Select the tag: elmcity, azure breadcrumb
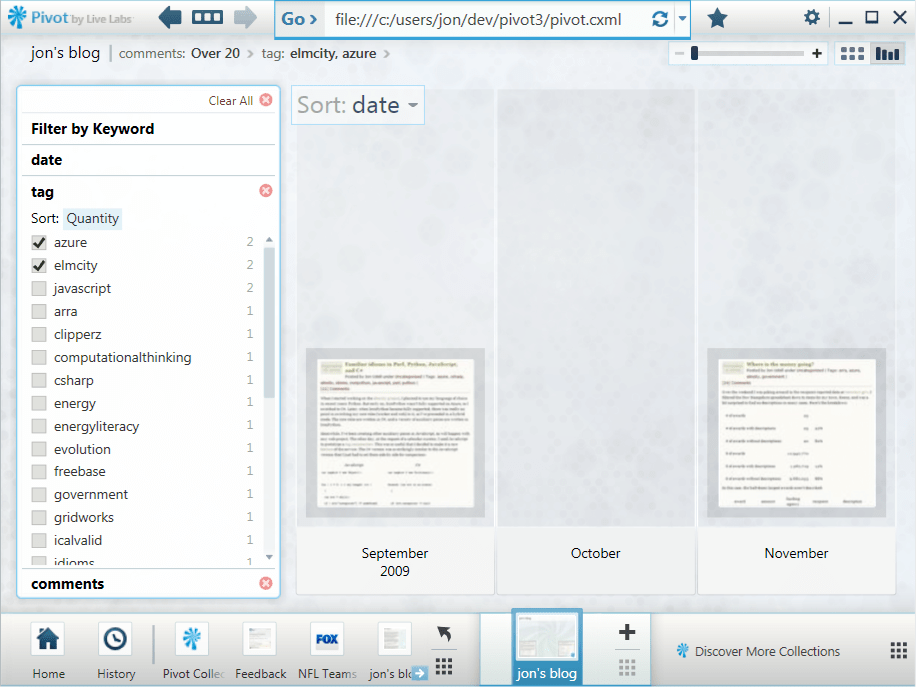Screen dimensions: 916x687 (319, 53)
